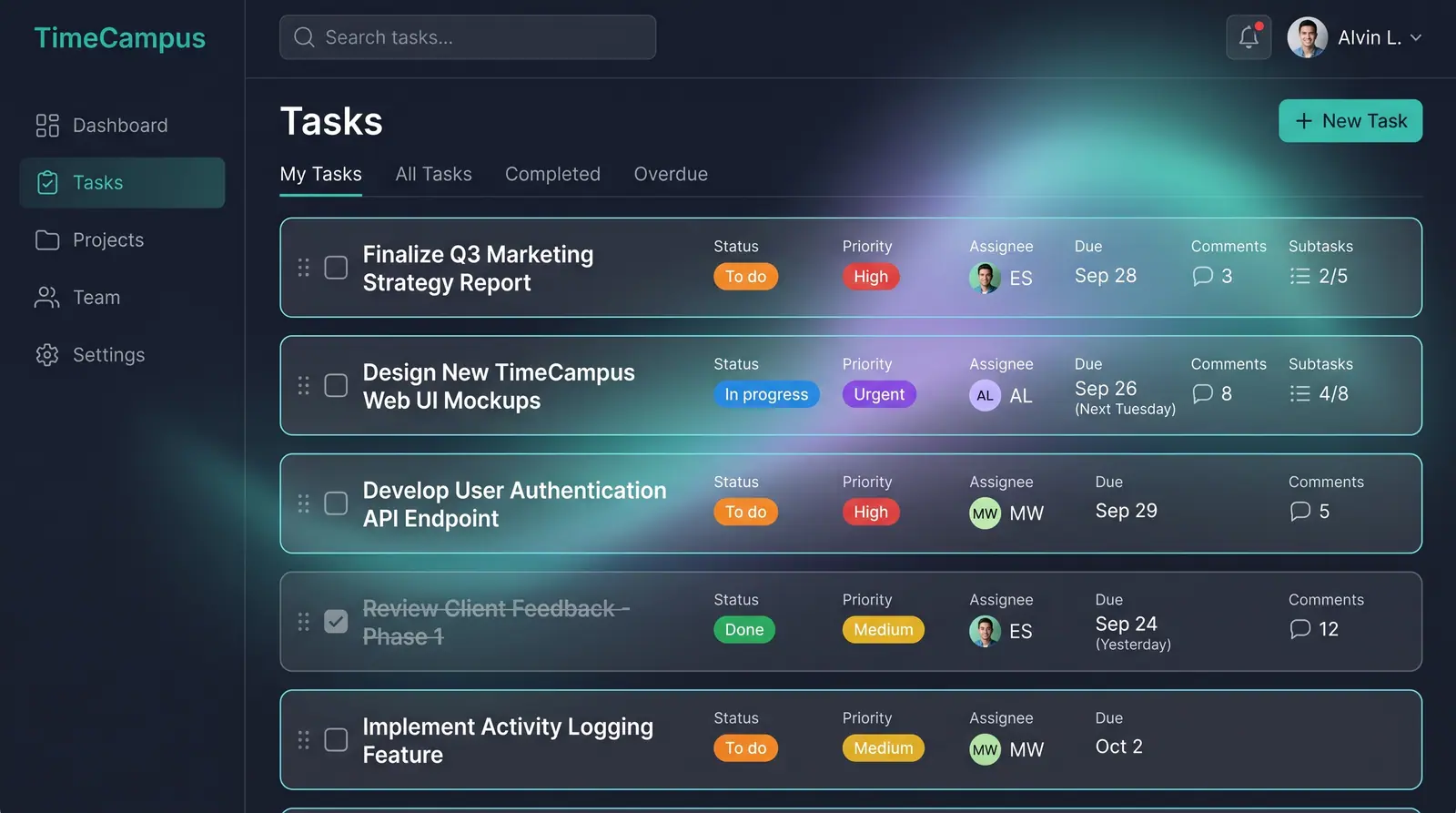Click subtasks list icon showing 4/8
The height and width of the screenshot is (813, 1456).
(x=1300, y=393)
